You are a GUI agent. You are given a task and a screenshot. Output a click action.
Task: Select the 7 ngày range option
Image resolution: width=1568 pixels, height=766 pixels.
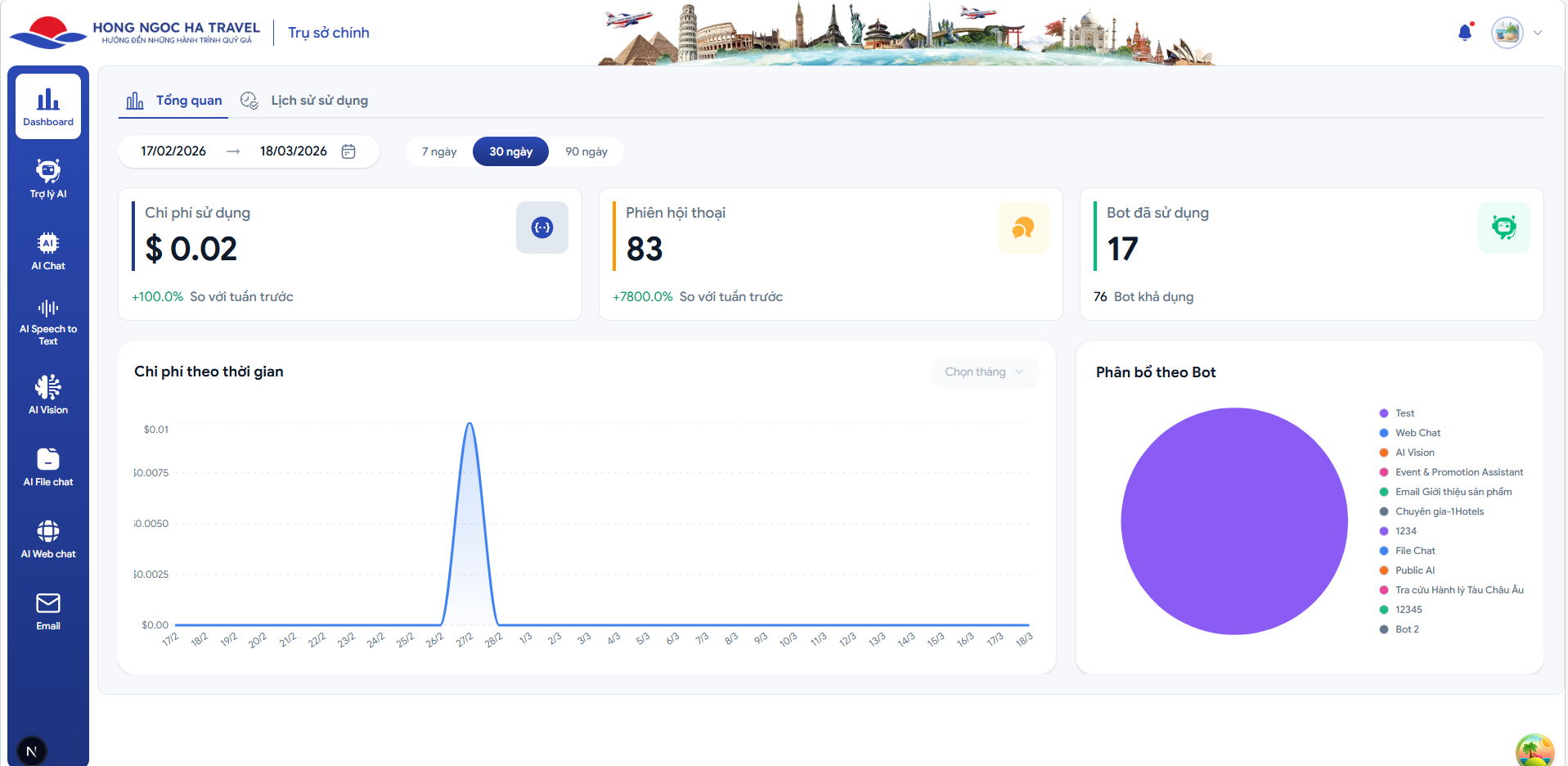pos(439,151)
